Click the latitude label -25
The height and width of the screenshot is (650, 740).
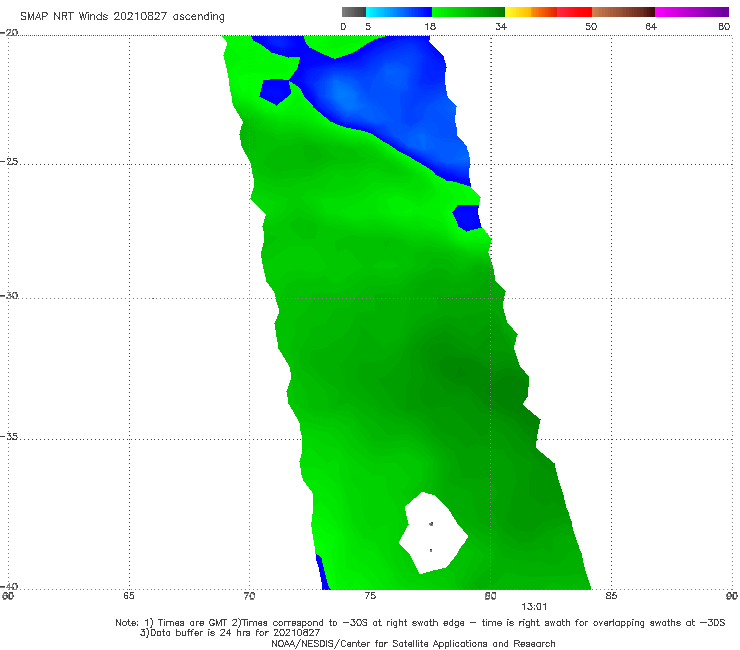coord(9,162)
